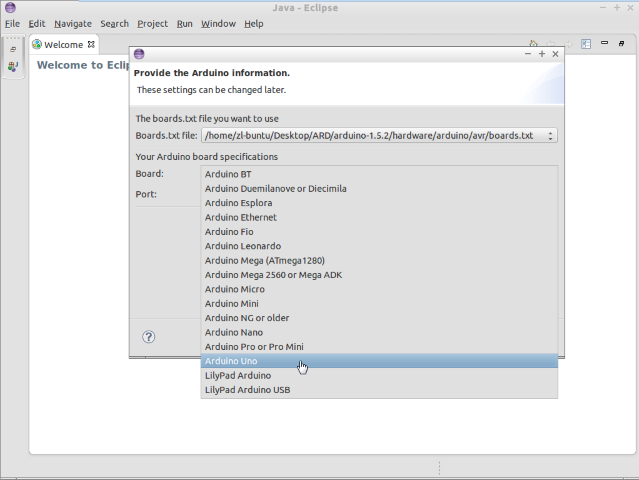639x480 pixels.
Task: Choose Arduino BT from board list
Action: 379,174
